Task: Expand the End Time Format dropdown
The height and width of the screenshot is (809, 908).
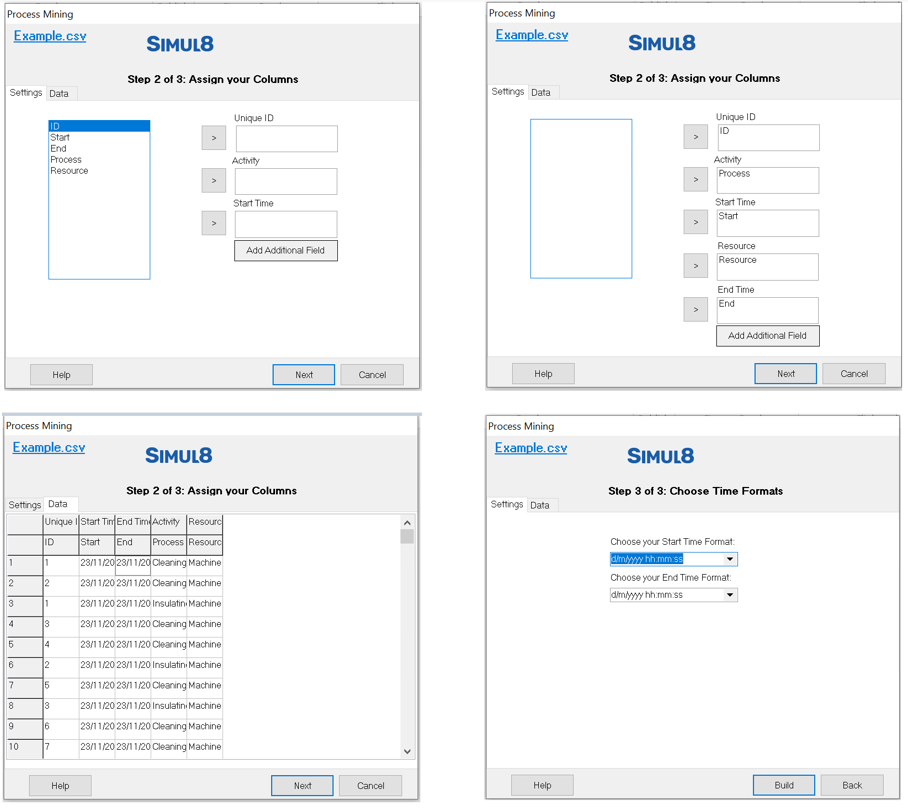Action: 730,595
